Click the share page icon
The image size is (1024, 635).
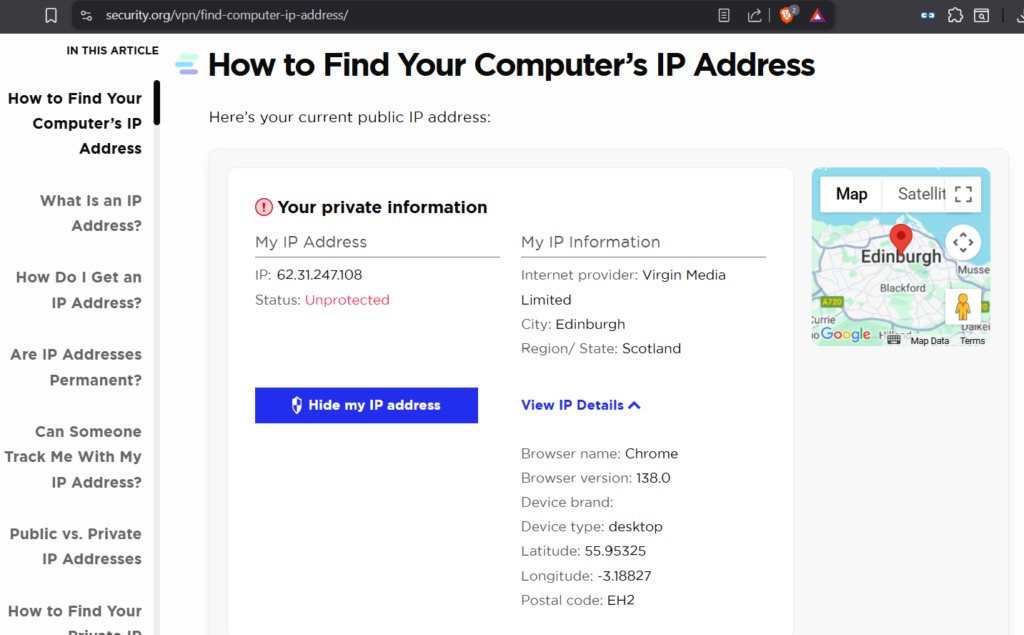pos(754,16)
